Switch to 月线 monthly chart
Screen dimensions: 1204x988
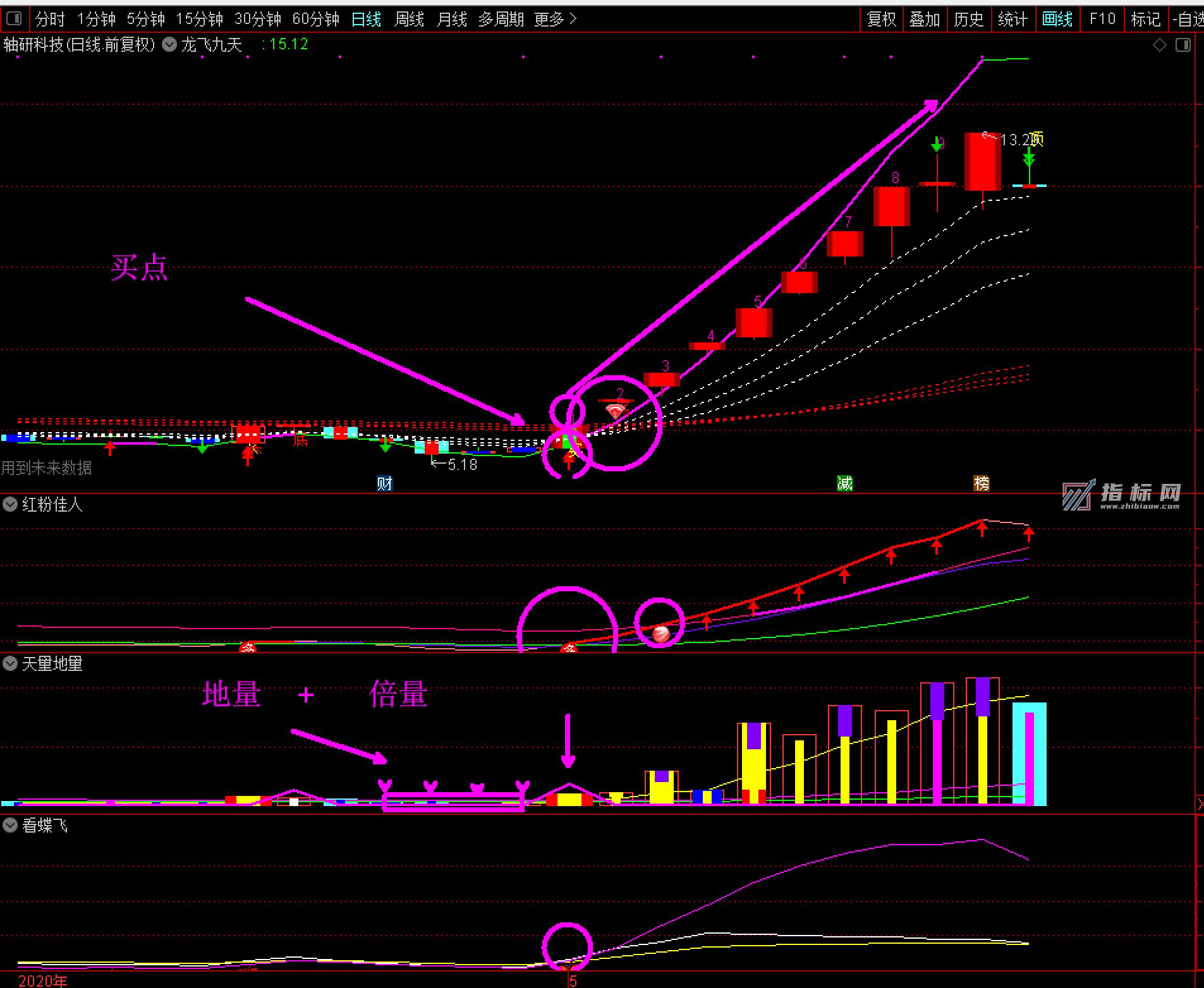[x=452, y=20]
